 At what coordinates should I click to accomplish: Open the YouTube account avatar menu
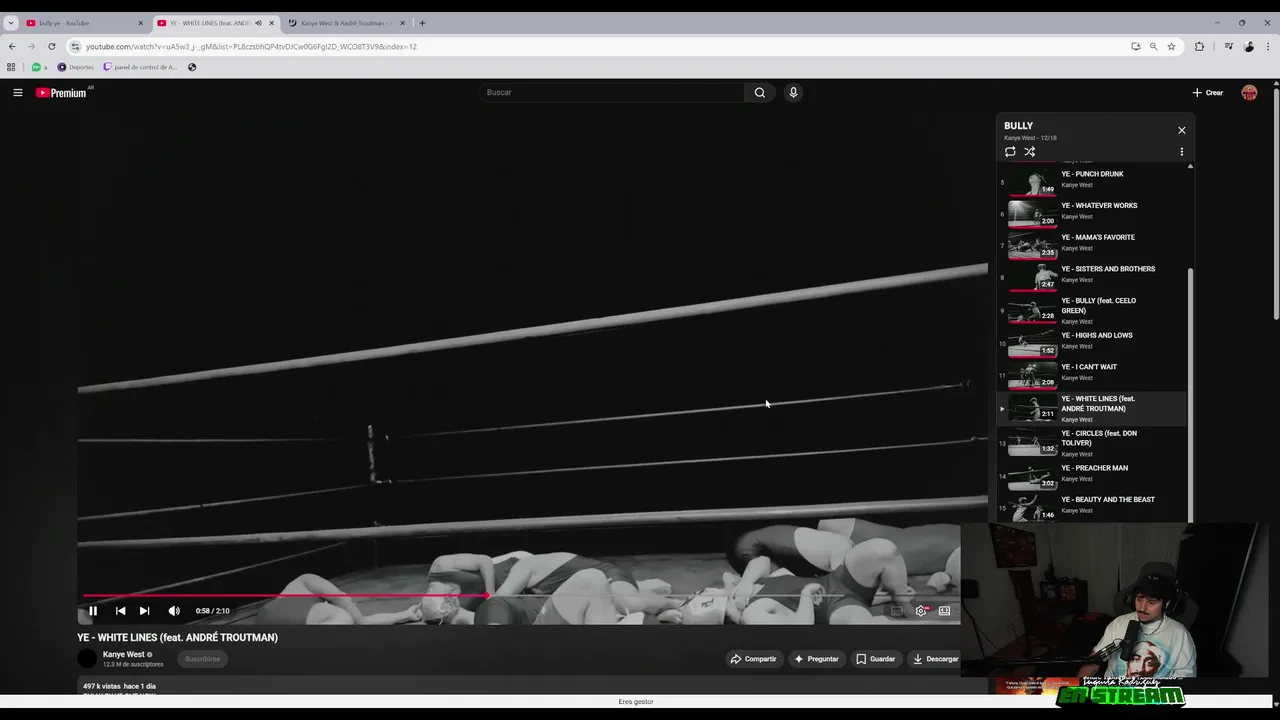[x=1249, y=92]
